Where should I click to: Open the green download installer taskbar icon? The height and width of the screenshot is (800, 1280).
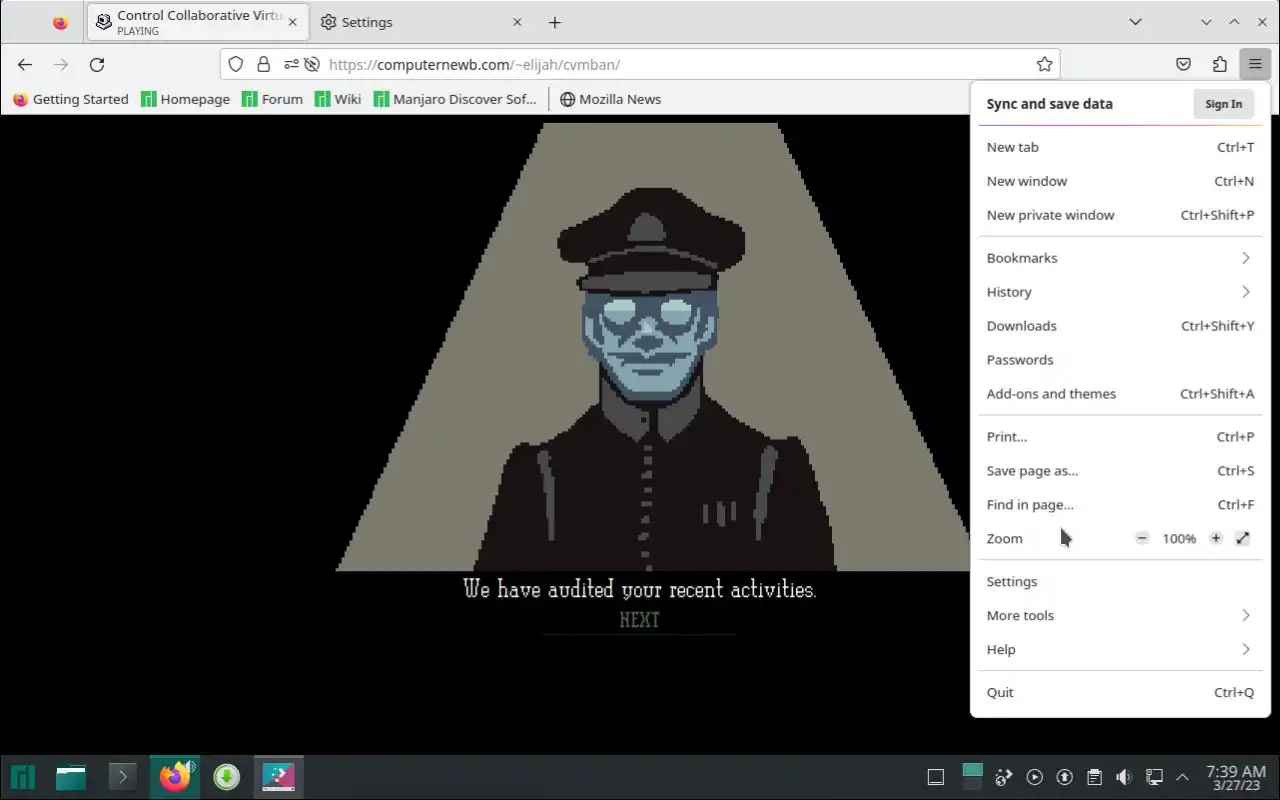click(227, 776)
